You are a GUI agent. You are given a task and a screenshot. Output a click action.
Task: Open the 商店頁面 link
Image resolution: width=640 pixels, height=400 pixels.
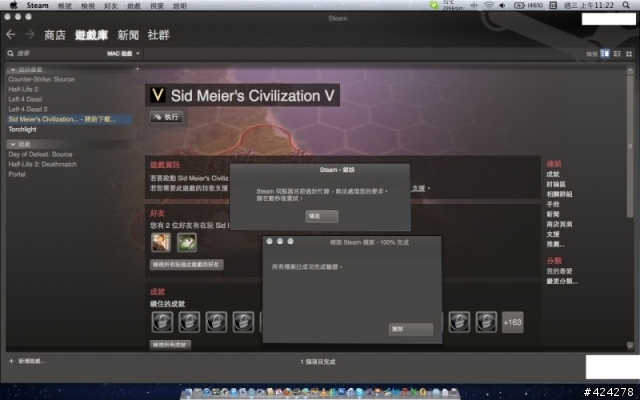[x=559, y=224]
